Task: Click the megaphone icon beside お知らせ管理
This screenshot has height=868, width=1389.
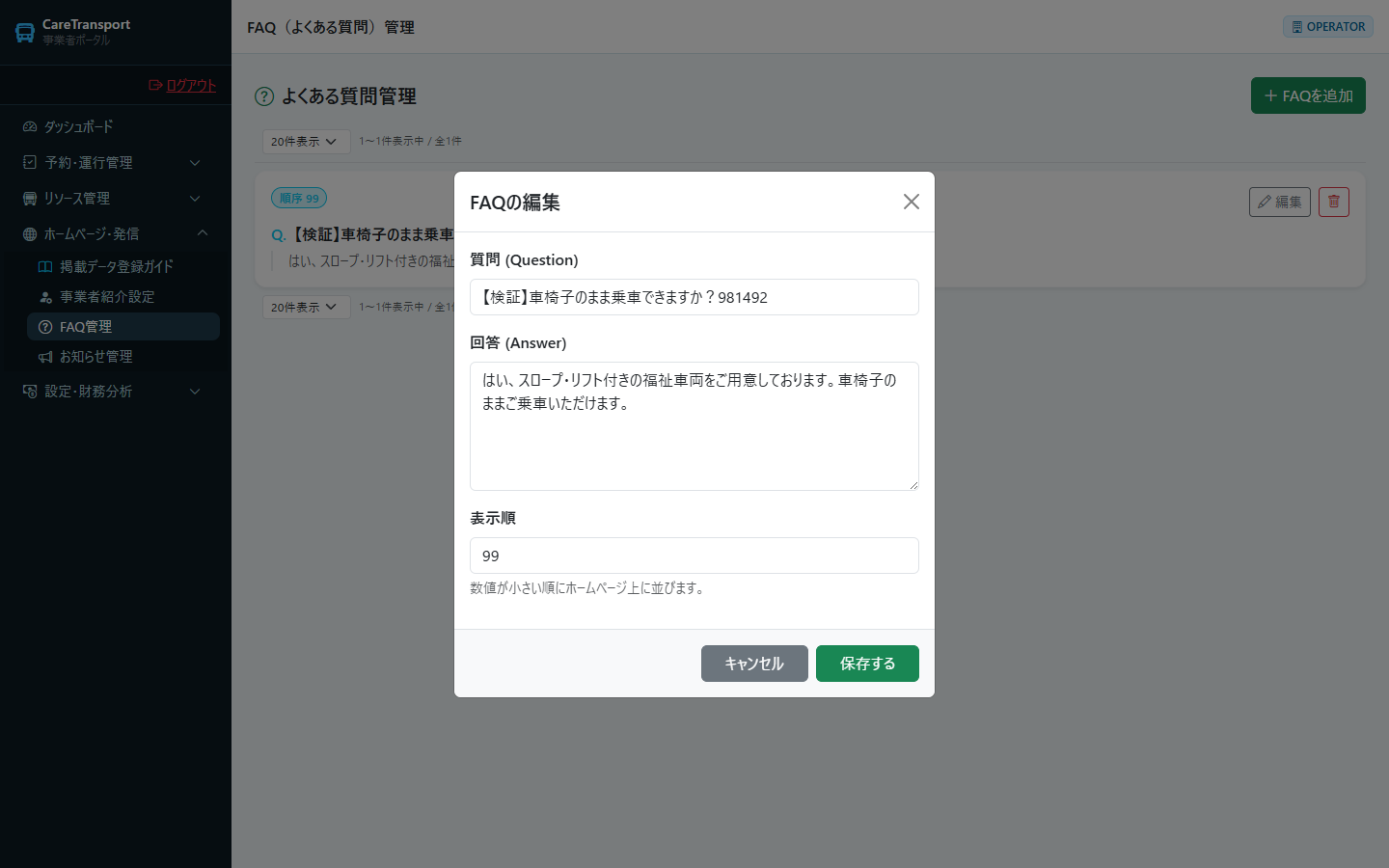Action: (x=45, y=357)
